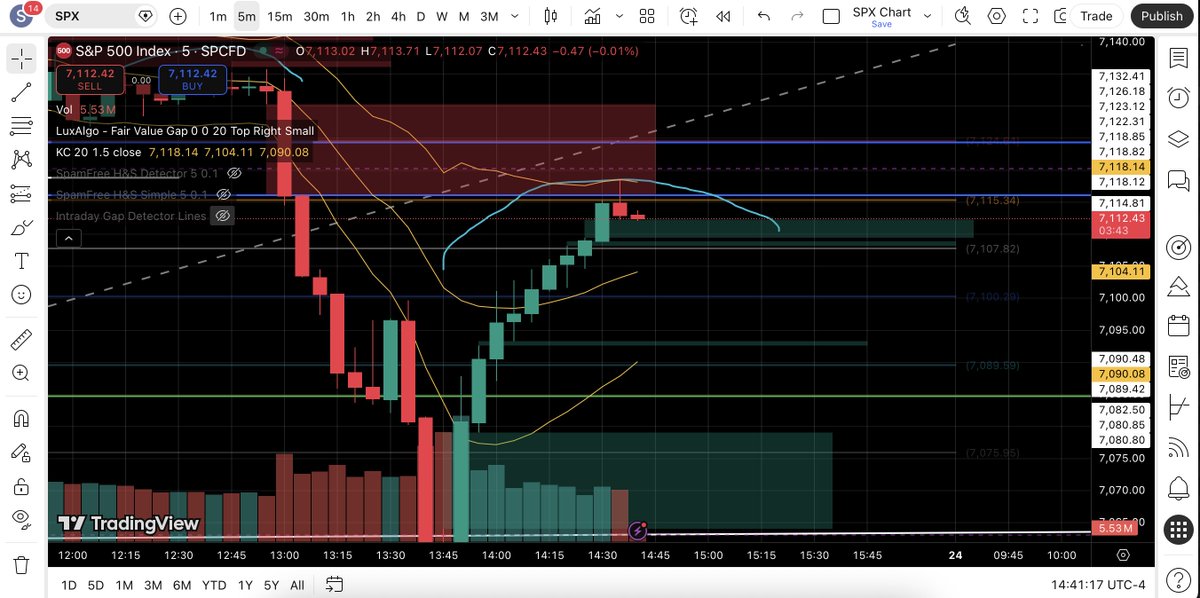This screenshot has height=598, width=1200.
Task: Open chart settings hexagon icon
Action: tap(997, 16)
